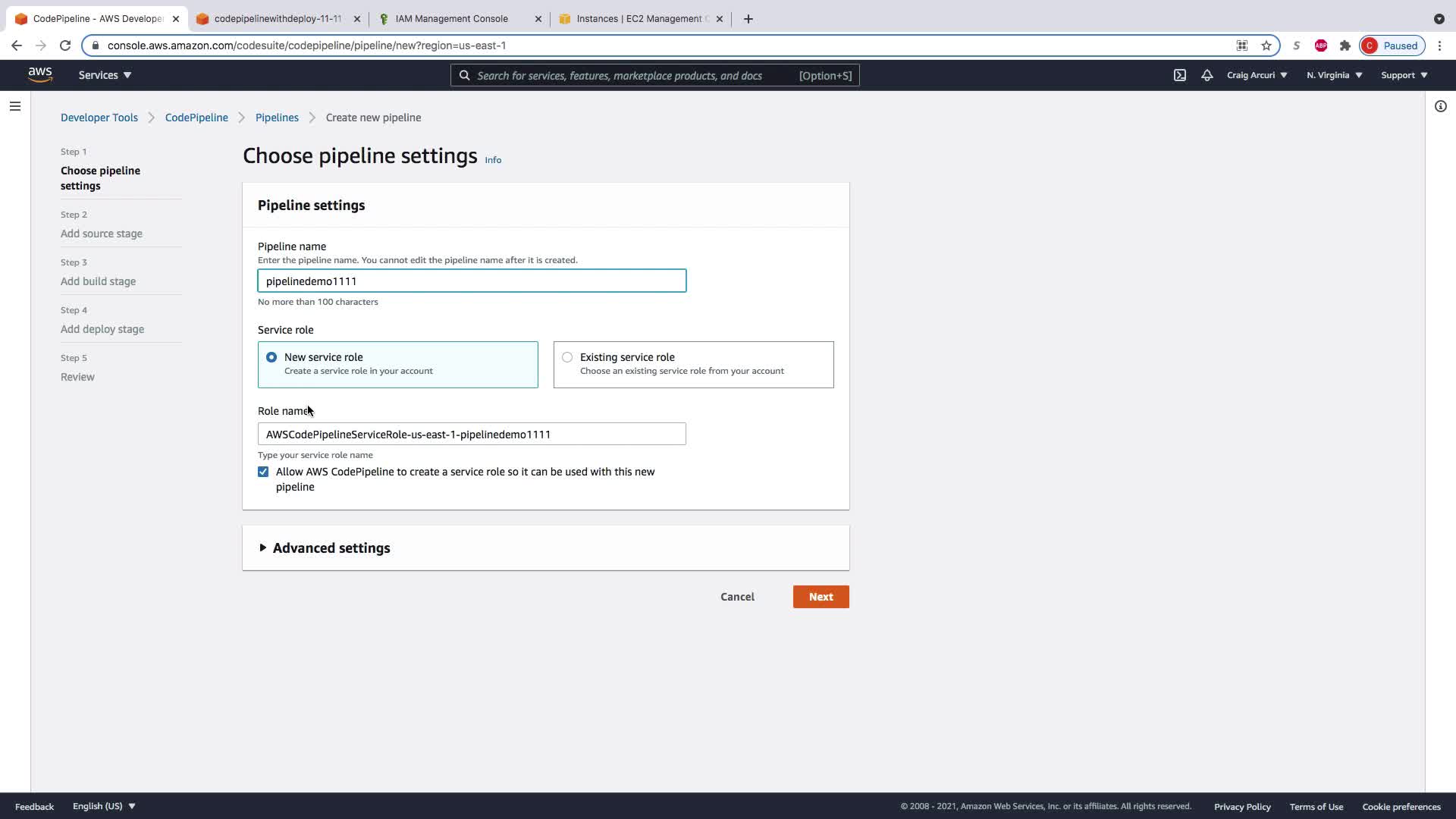Open the Pipelines breadcrumb link
The image size is (1456, 819).
coord(277,118)
